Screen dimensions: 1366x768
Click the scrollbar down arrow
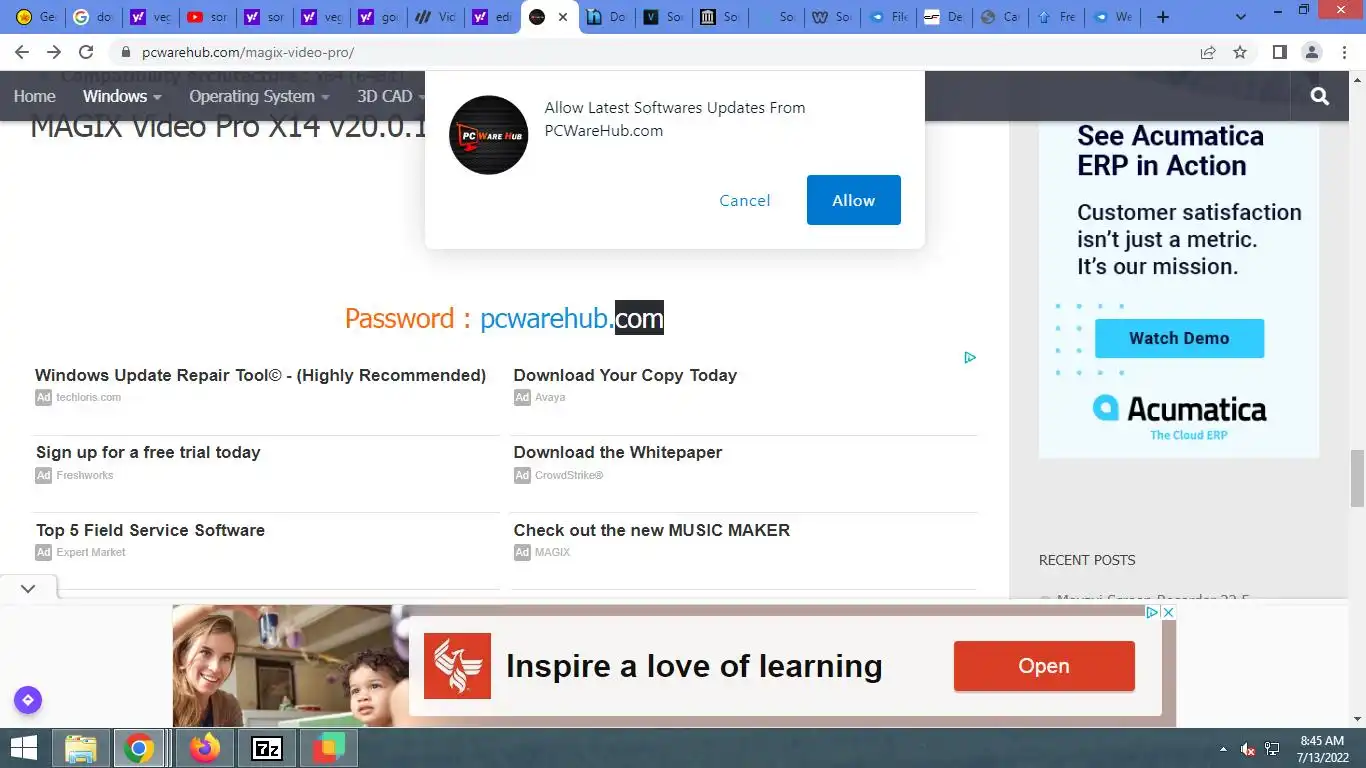[1357, 719]
